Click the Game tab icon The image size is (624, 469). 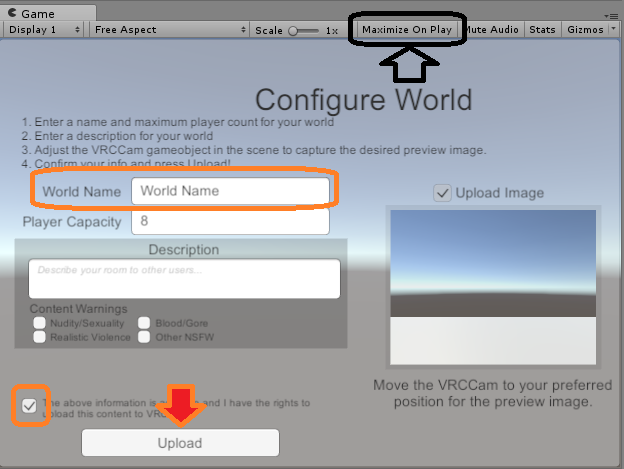click(x=12, y=13)
